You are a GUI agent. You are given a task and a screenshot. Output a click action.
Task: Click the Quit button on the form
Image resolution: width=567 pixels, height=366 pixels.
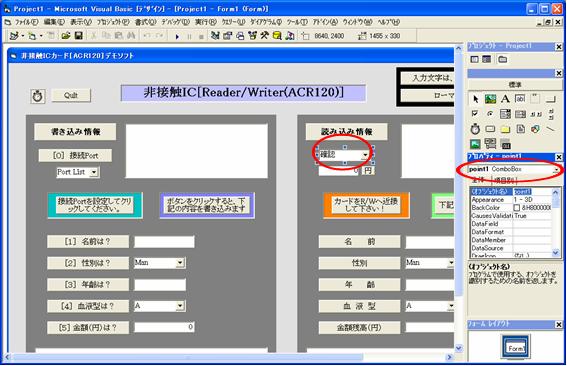(x=71, y=95)
